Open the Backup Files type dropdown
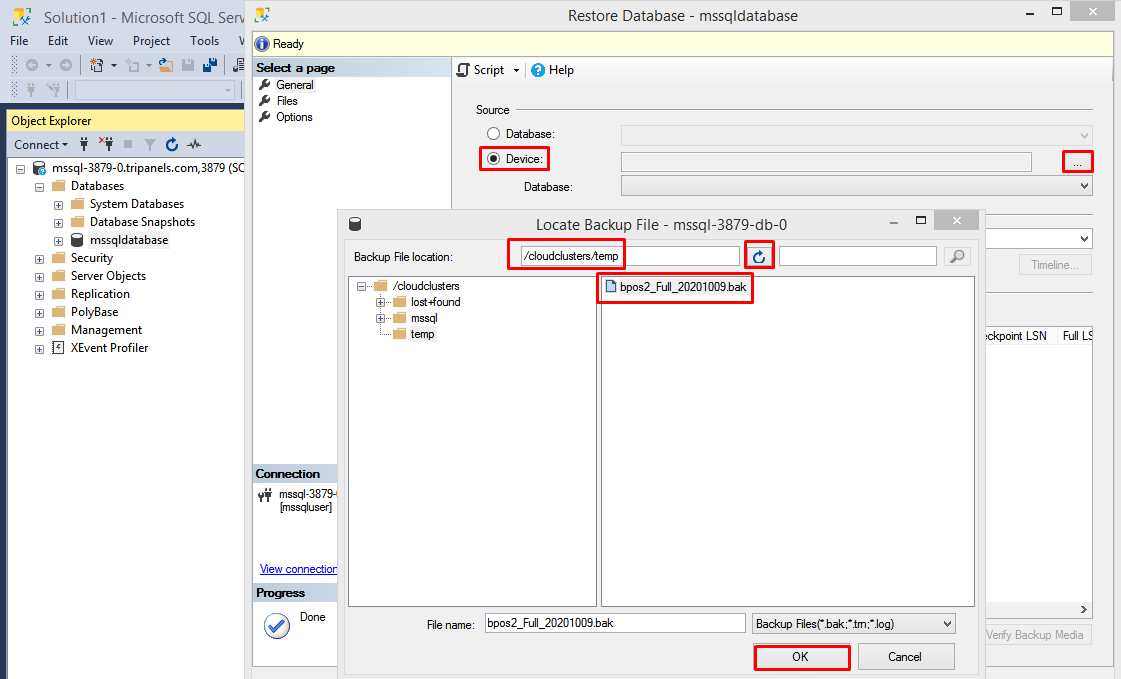Image resolution: width=1121 pixels, height=679 pixels. pos(853,624)
